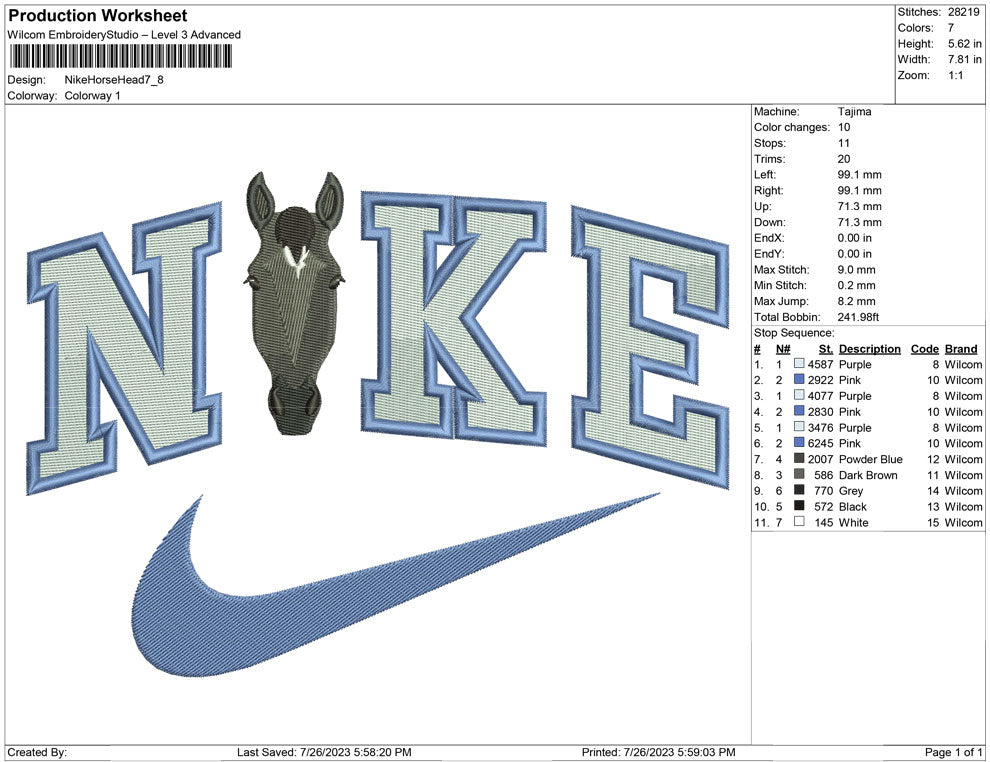The width and height of the screenshot is (990, 762).
Task: Click the 'Up:' label
Action: pos(762,206)
